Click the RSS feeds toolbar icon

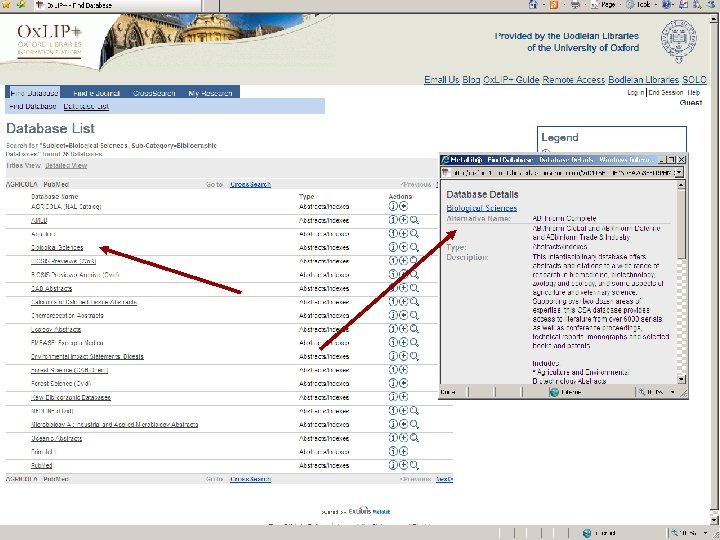554,5
